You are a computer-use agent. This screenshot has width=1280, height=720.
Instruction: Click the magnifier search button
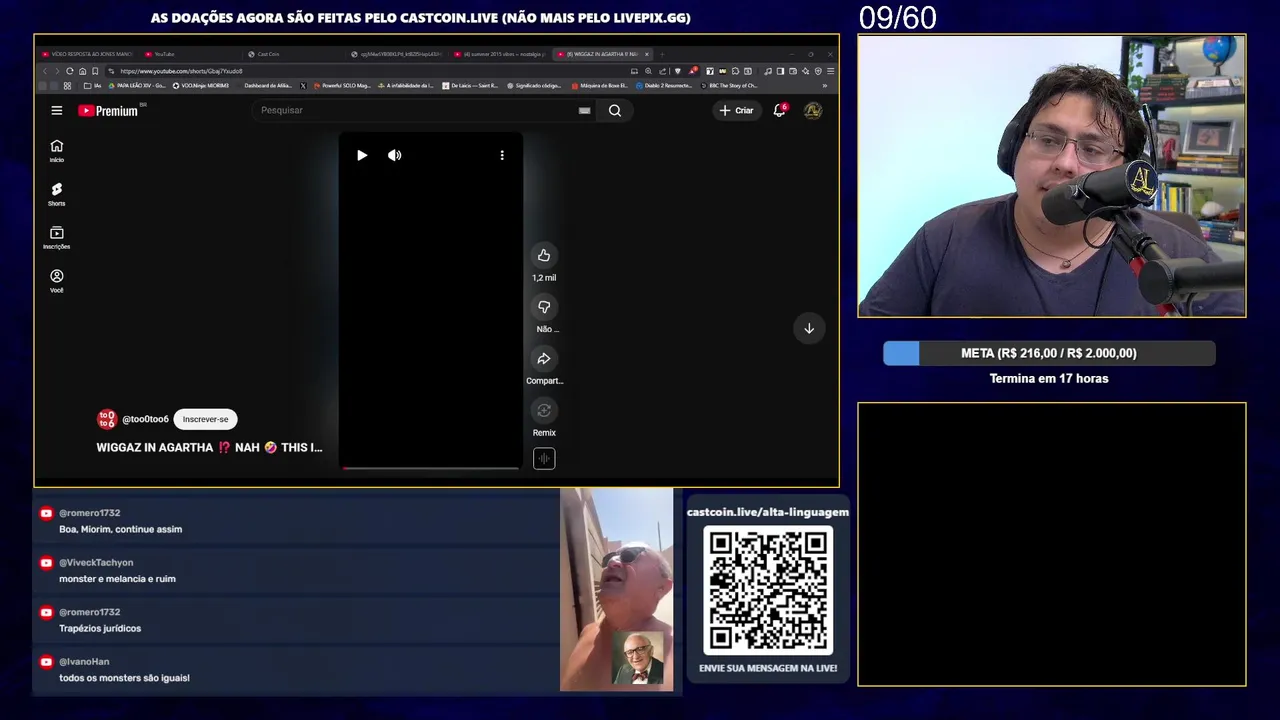click(615, 110)
